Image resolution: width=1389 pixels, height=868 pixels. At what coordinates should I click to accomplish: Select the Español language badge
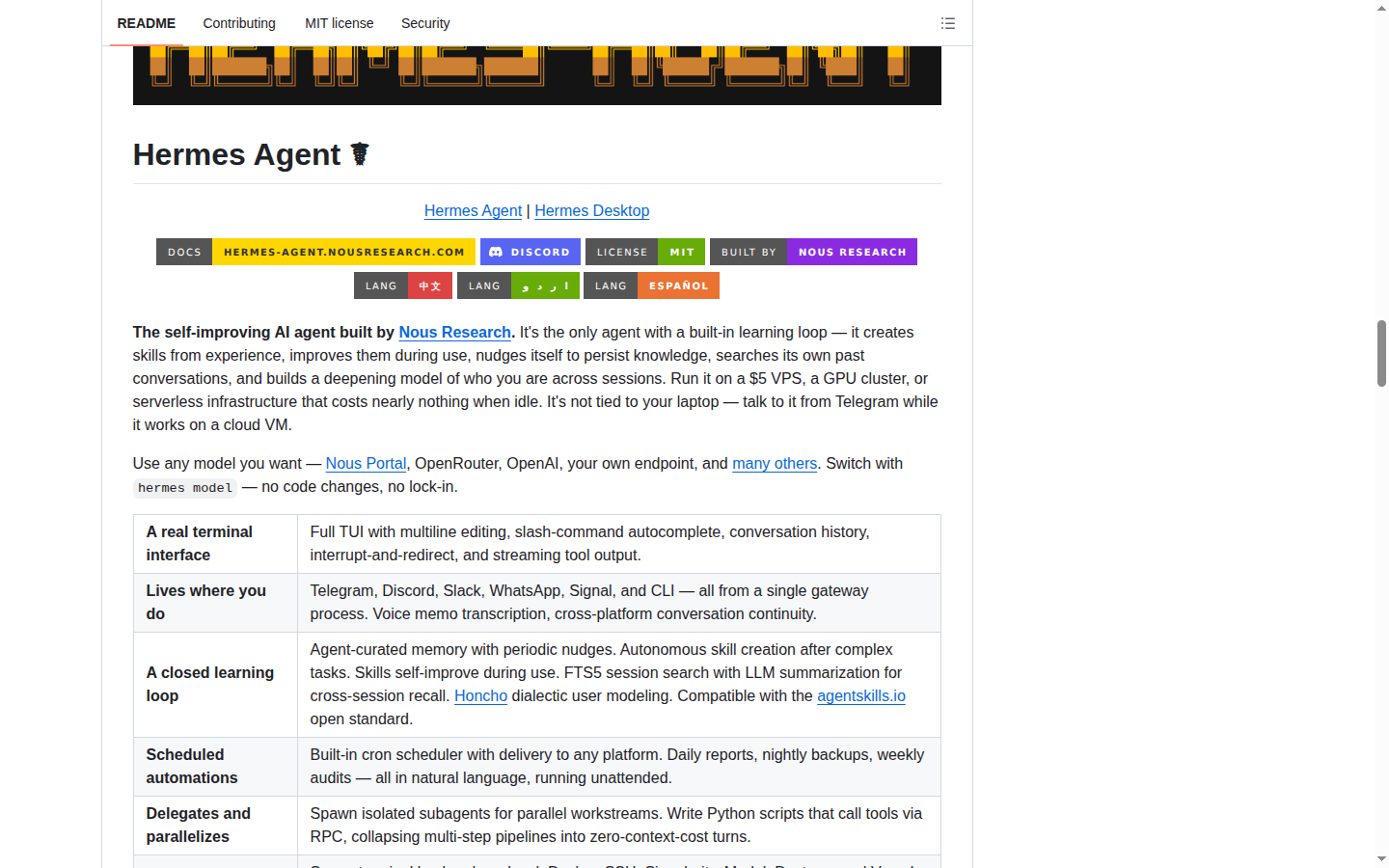pos(651,285)
